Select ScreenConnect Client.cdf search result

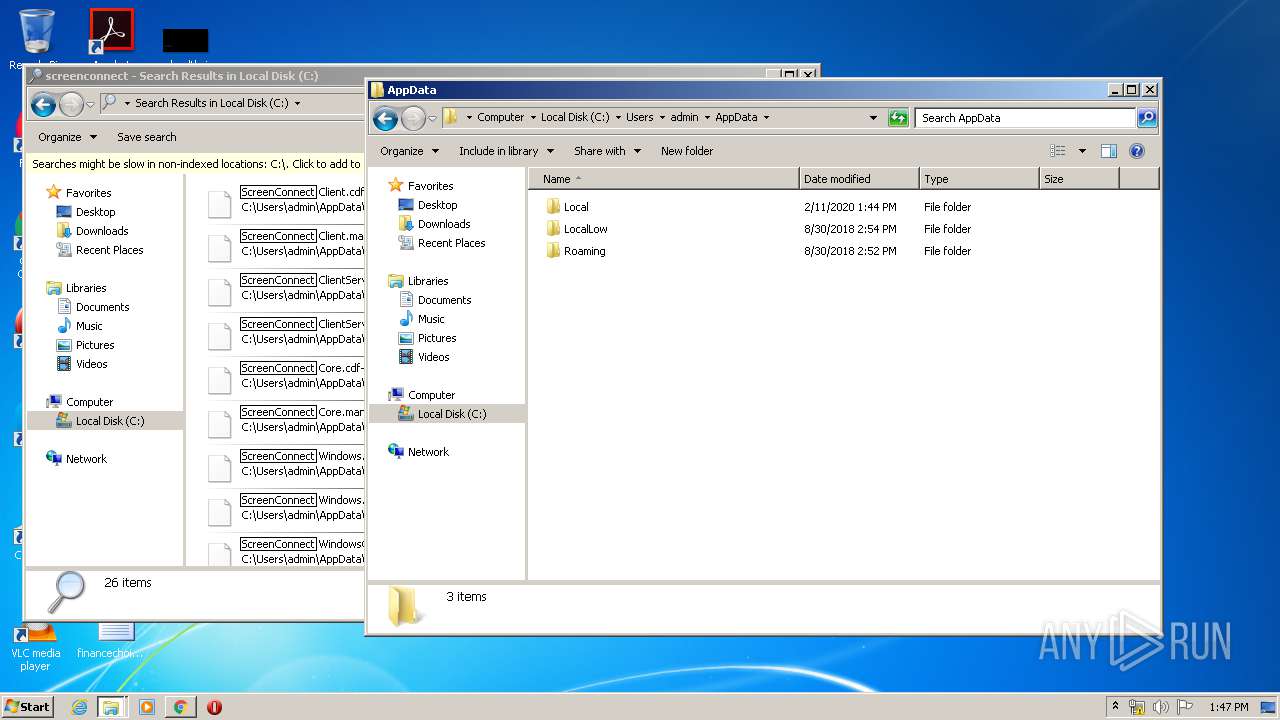coord(285,200)
